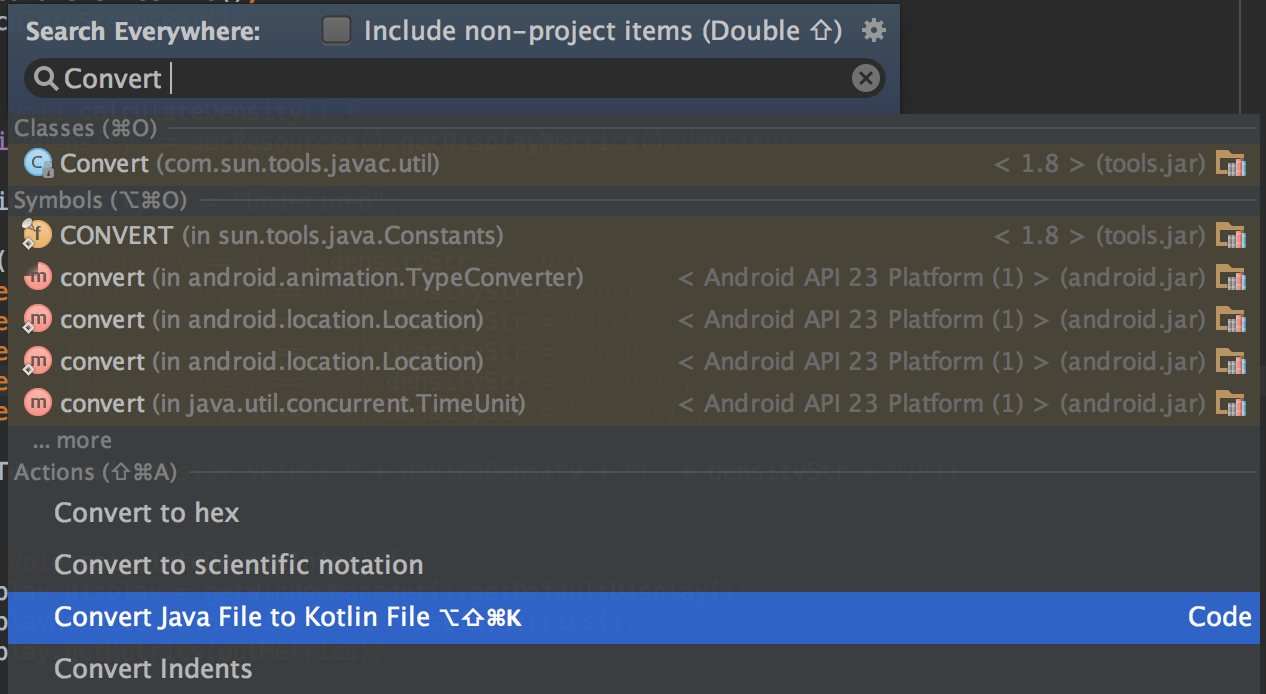The image size is (1266, 694).
Task: Click the field icon beside CONVERT constant
Action: [x=38, y=234]
